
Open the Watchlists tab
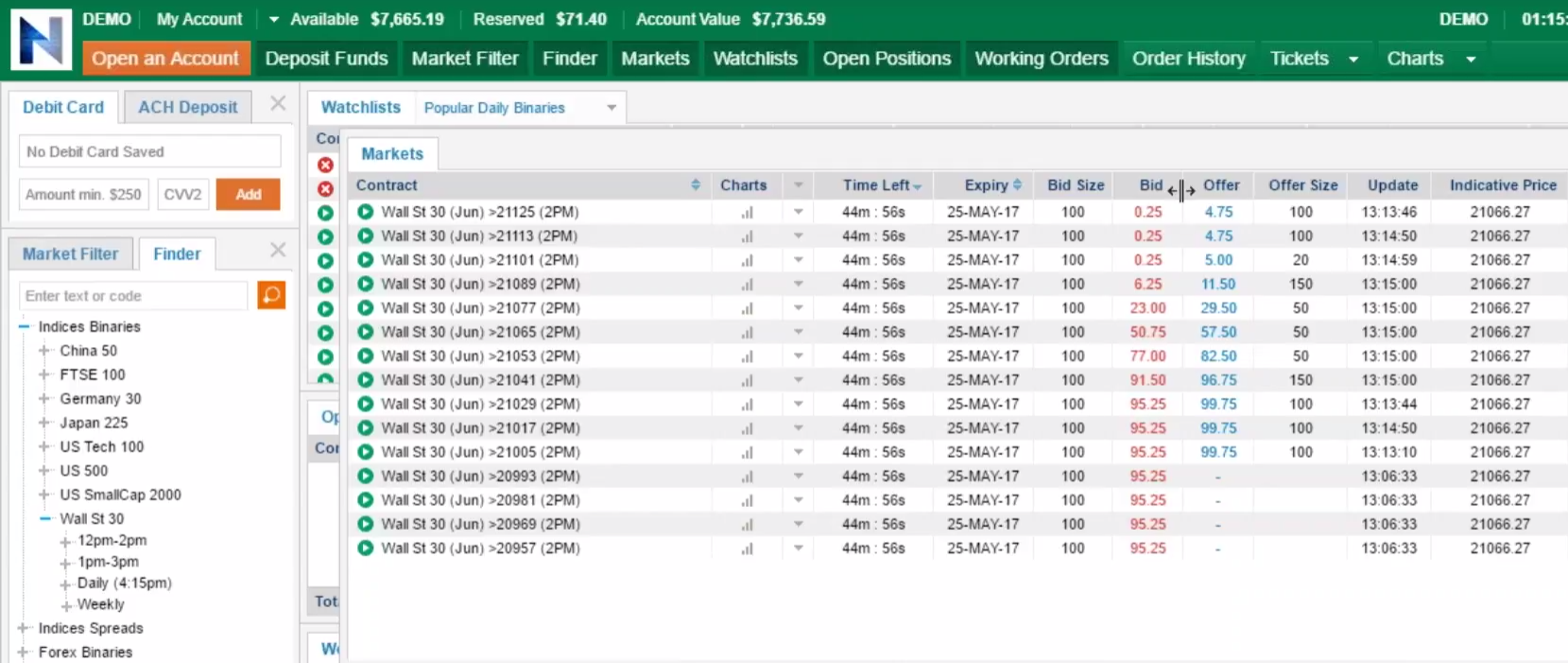[x=361, y=107]
